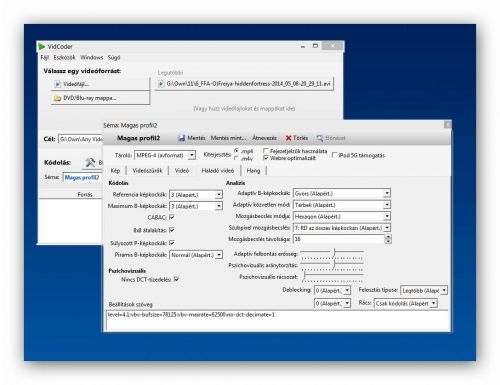Switch to the Haladó videó tab

point(218,171)
